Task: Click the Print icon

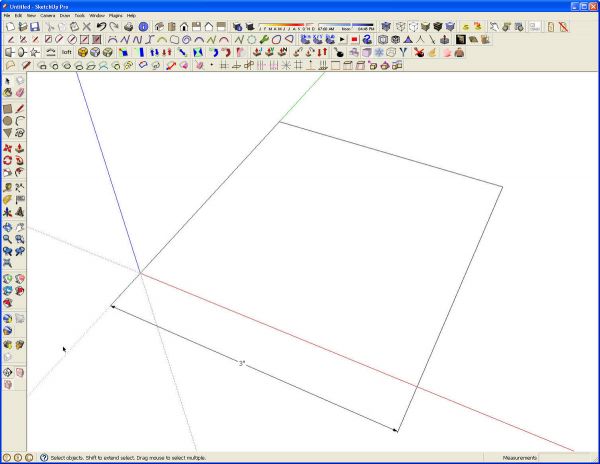Action: [x=129, y=26]
